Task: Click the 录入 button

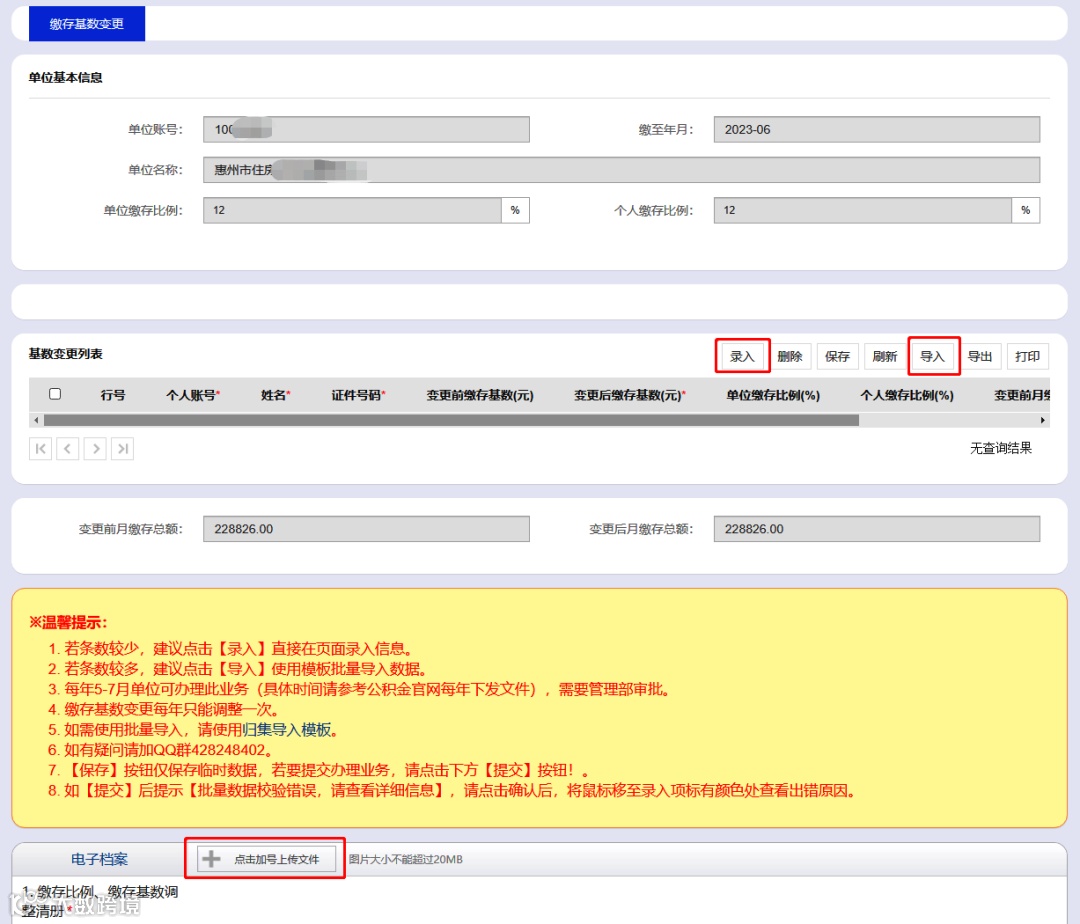Action: pos(742,357)
